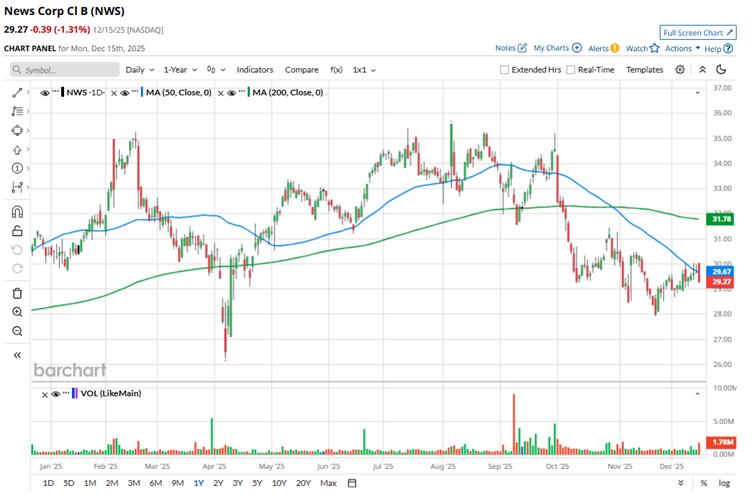This screenshot has width=753, height=498.
Task: Toggle visibility of NWS price series
Action: click(45, 93)
